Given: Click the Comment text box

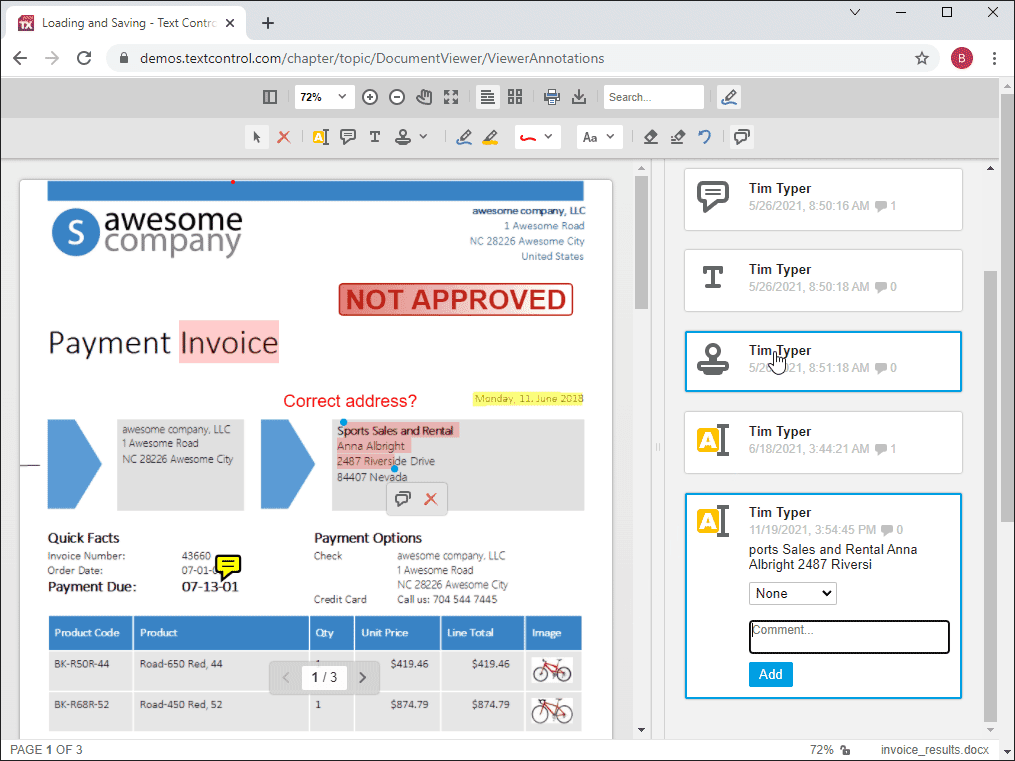Looking at the screenshot, I should 849,637.
